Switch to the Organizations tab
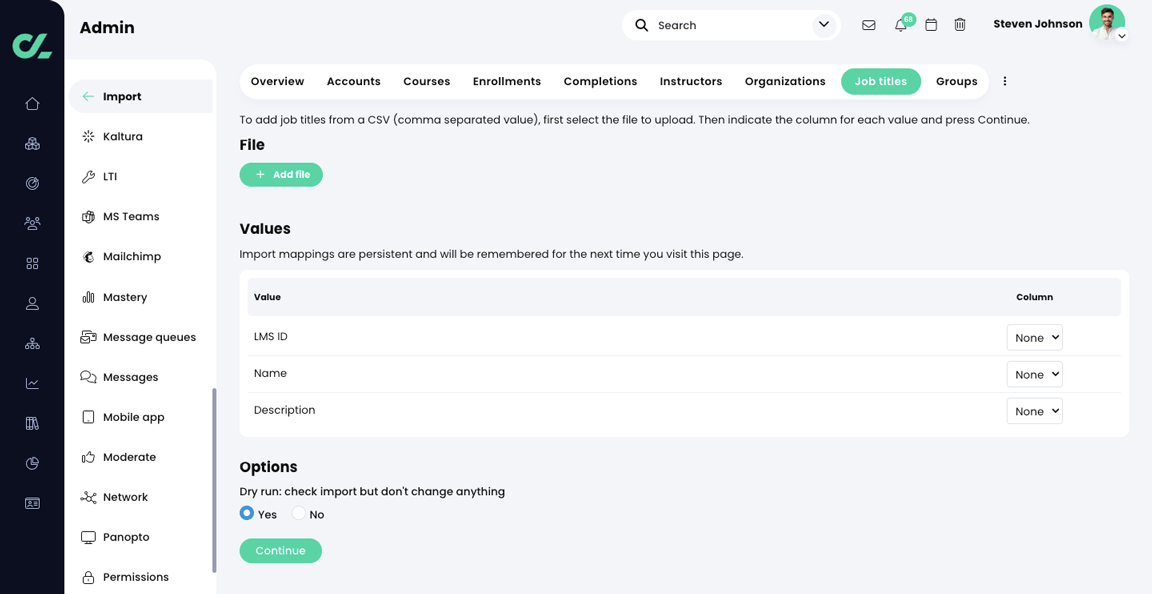The height and width of the screenshot is (594, 1152). 785,82
